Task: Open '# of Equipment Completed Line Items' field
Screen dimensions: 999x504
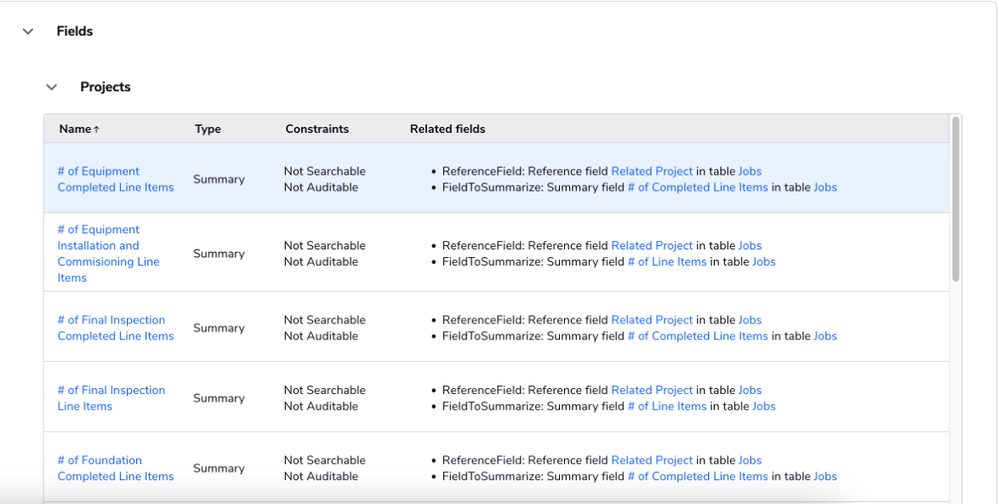Action: pyautogui.click(x=115, y=179)
